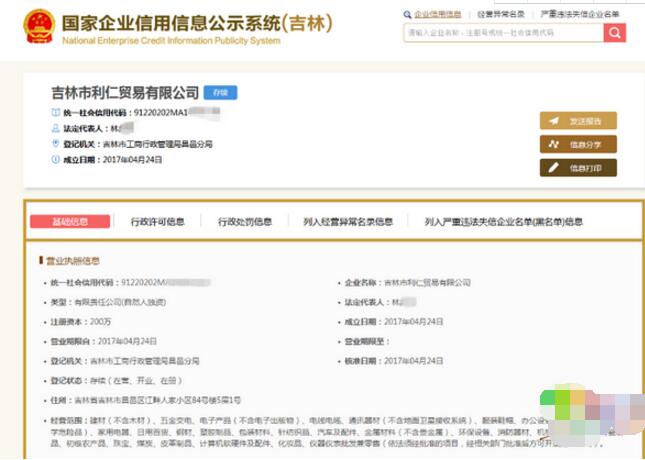645x460 pixels.
Task: Click the license-section 统一社会信用代码 value
Action: 166,283
